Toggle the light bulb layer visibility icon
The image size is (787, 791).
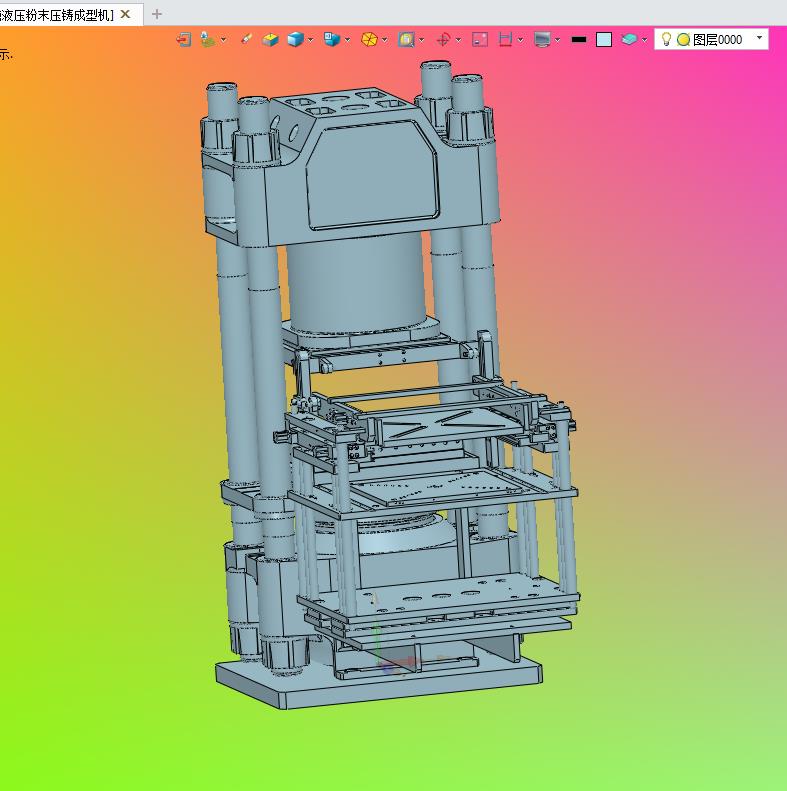coord(666,39)
